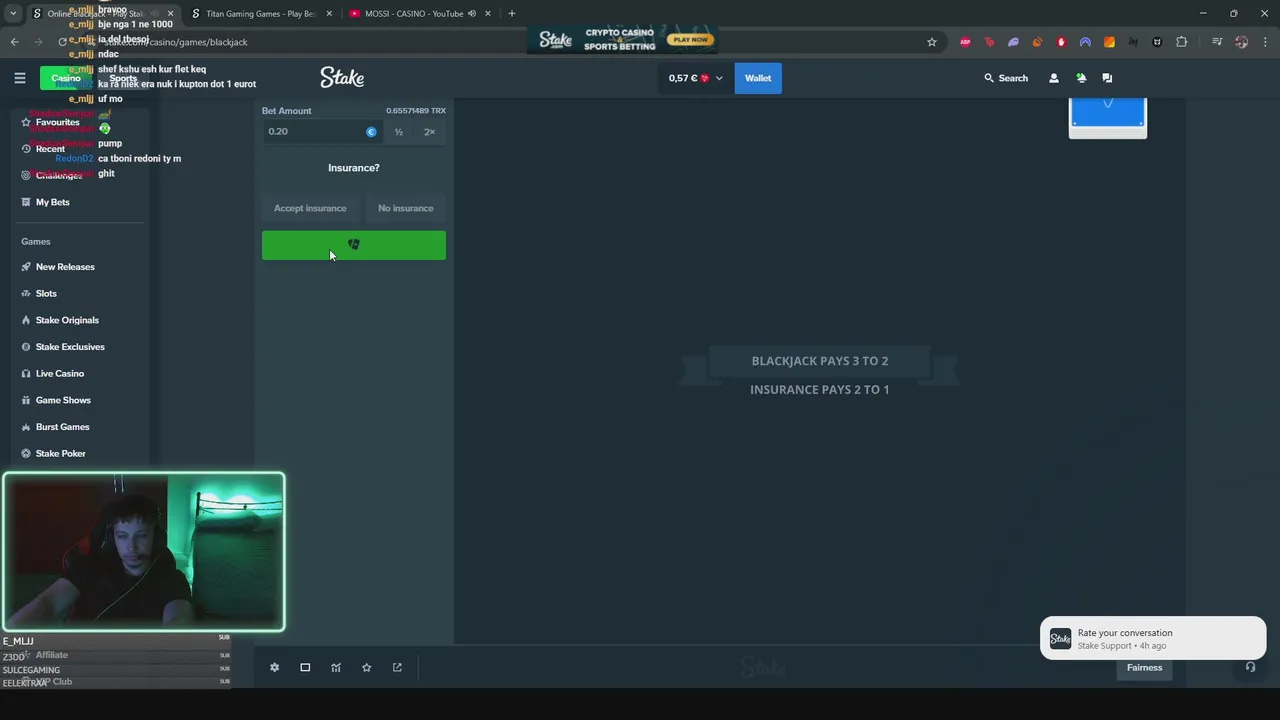Open the user profile icon
Screen dimensions: 1280x720
(x=1053, y=78)
